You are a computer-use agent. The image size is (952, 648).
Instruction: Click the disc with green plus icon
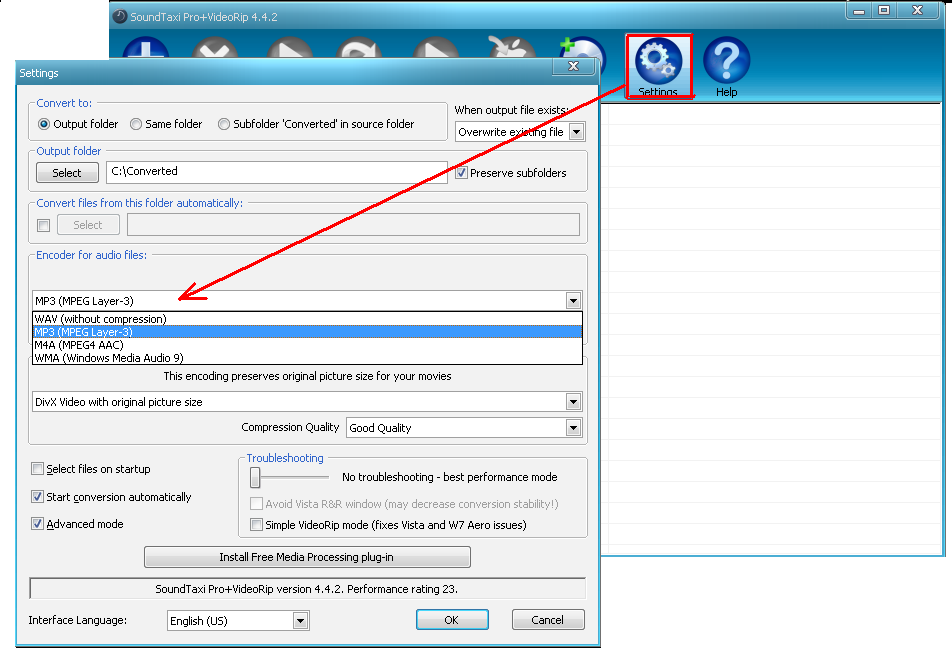point(583,47)
